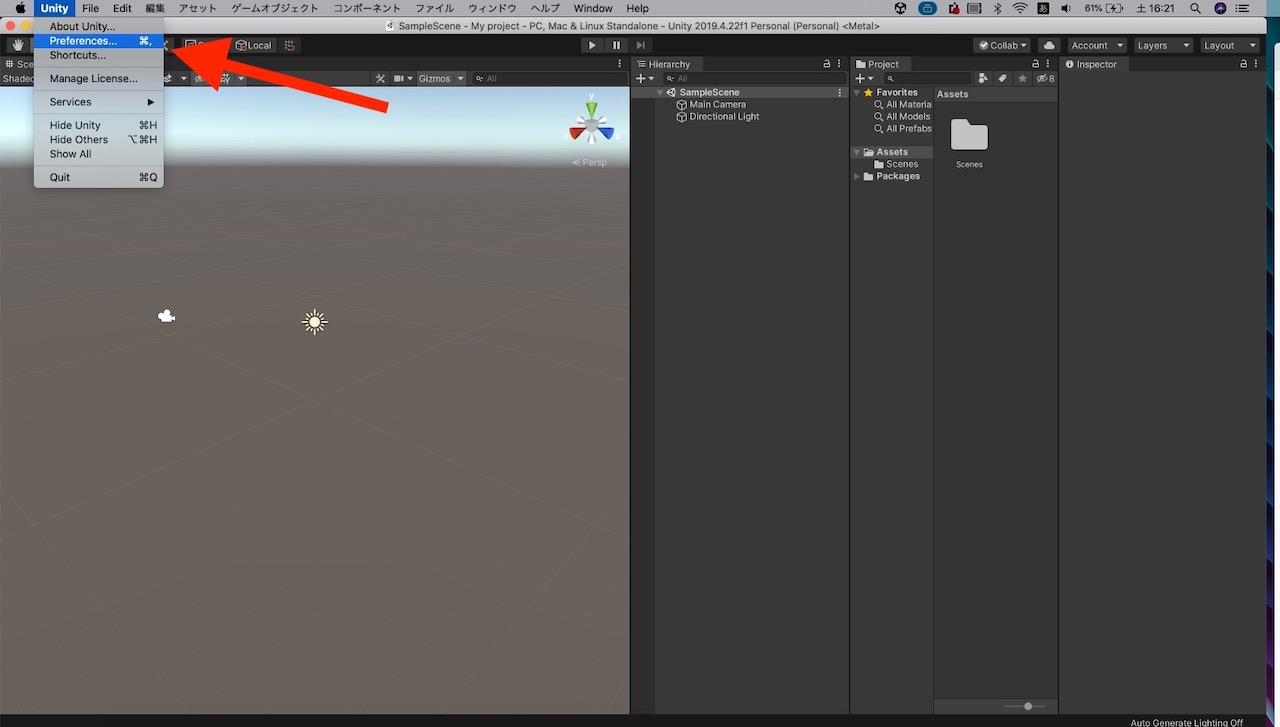The width and height of the screenshot is (1280, 727).
Task: Click the Play button
Action: coord(591,44)
